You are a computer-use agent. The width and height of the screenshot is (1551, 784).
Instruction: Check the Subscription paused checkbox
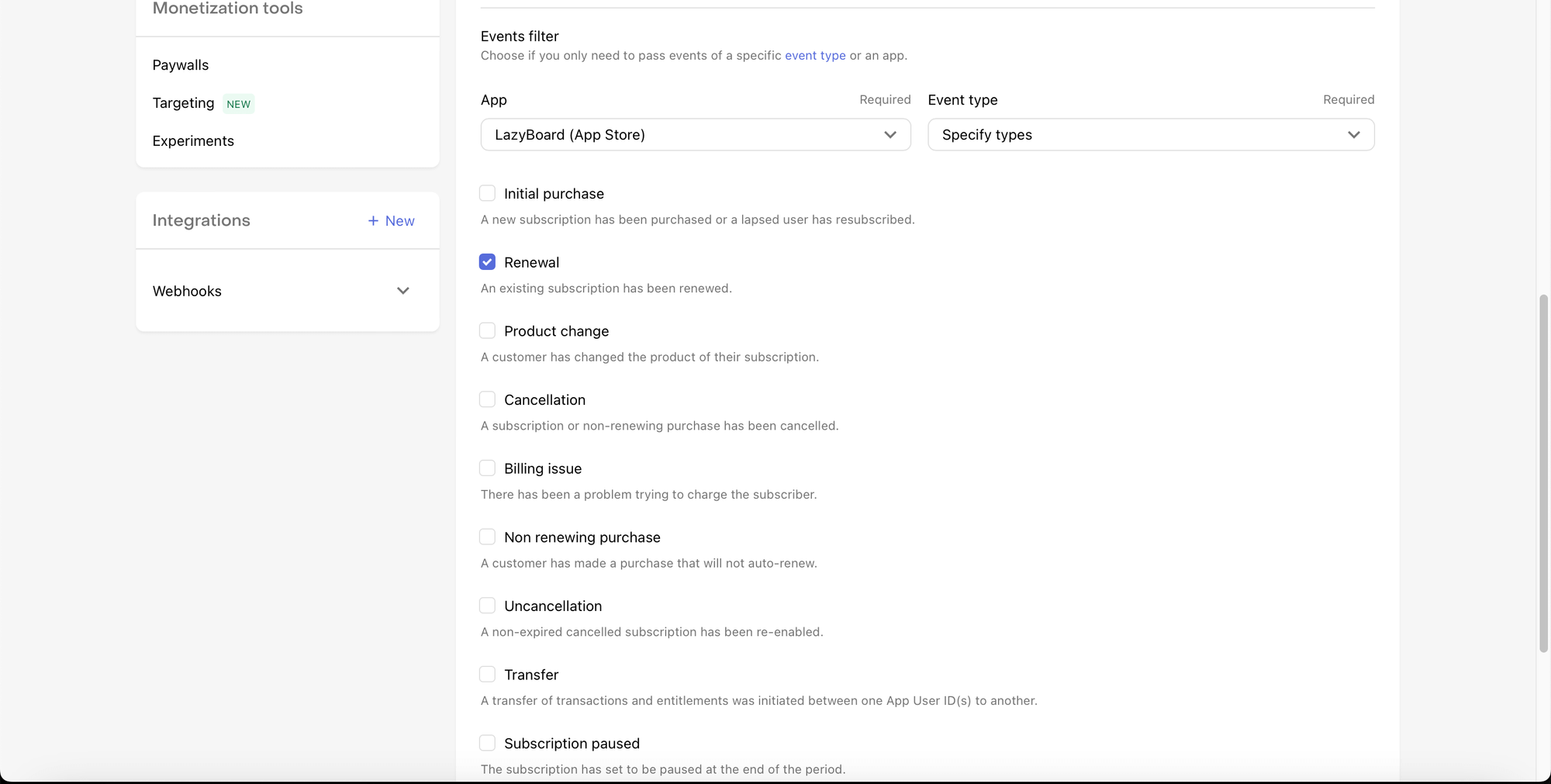(x=487, y=743)
